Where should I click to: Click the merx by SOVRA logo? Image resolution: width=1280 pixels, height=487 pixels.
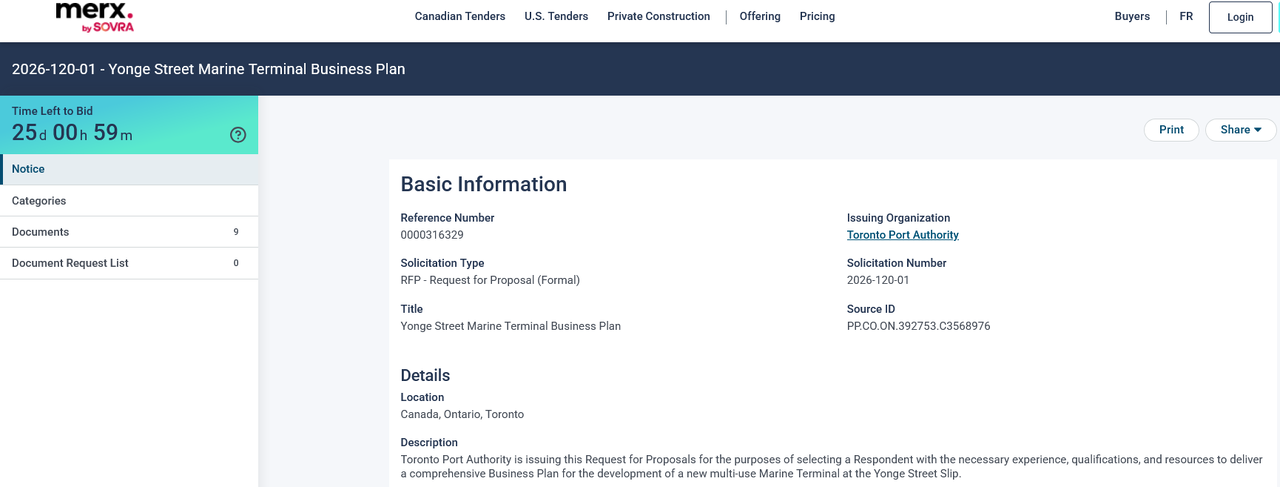tap(94, 17)
